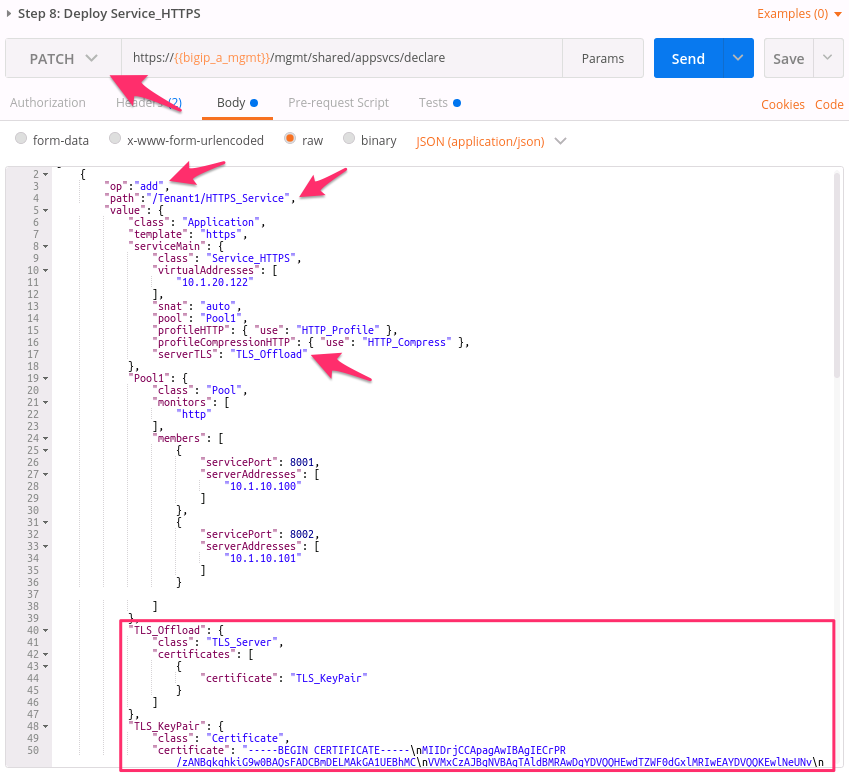
Task: Open the JSON (application/json) type dropdown
Action: click(491, 141)
